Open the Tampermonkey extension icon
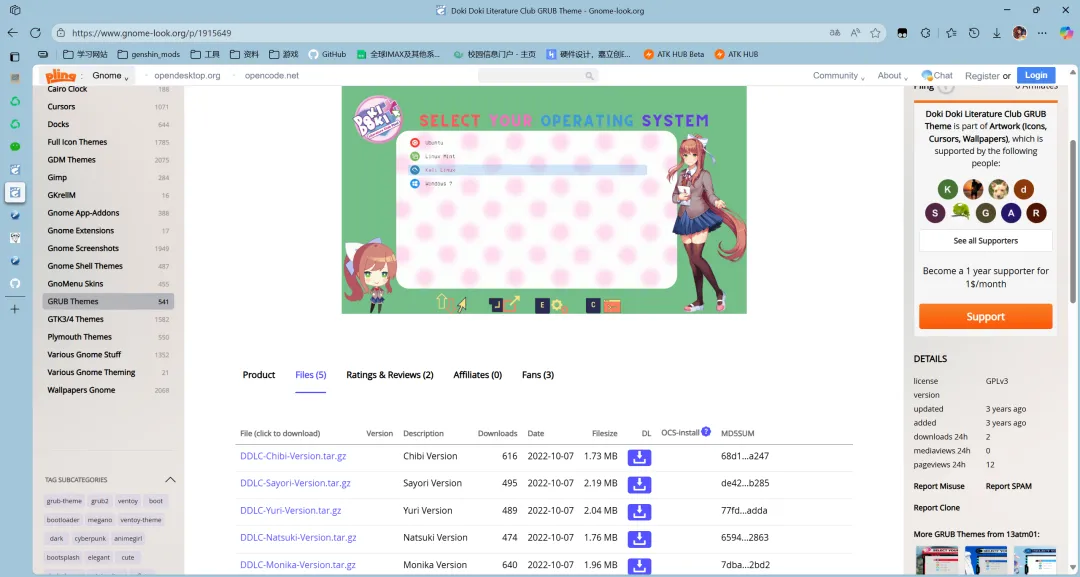The width and height of the screenshot is (1080, 577). (902, 32)
